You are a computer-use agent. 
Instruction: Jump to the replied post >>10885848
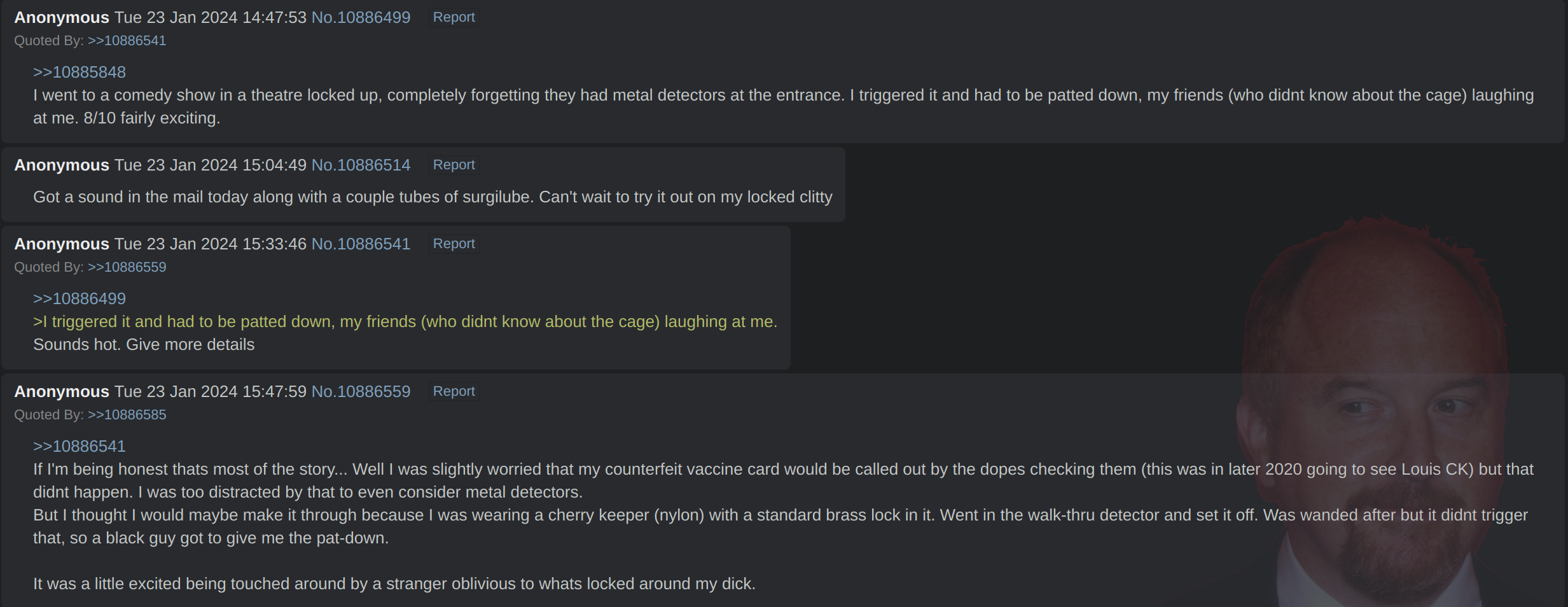[x=80, y=72]
